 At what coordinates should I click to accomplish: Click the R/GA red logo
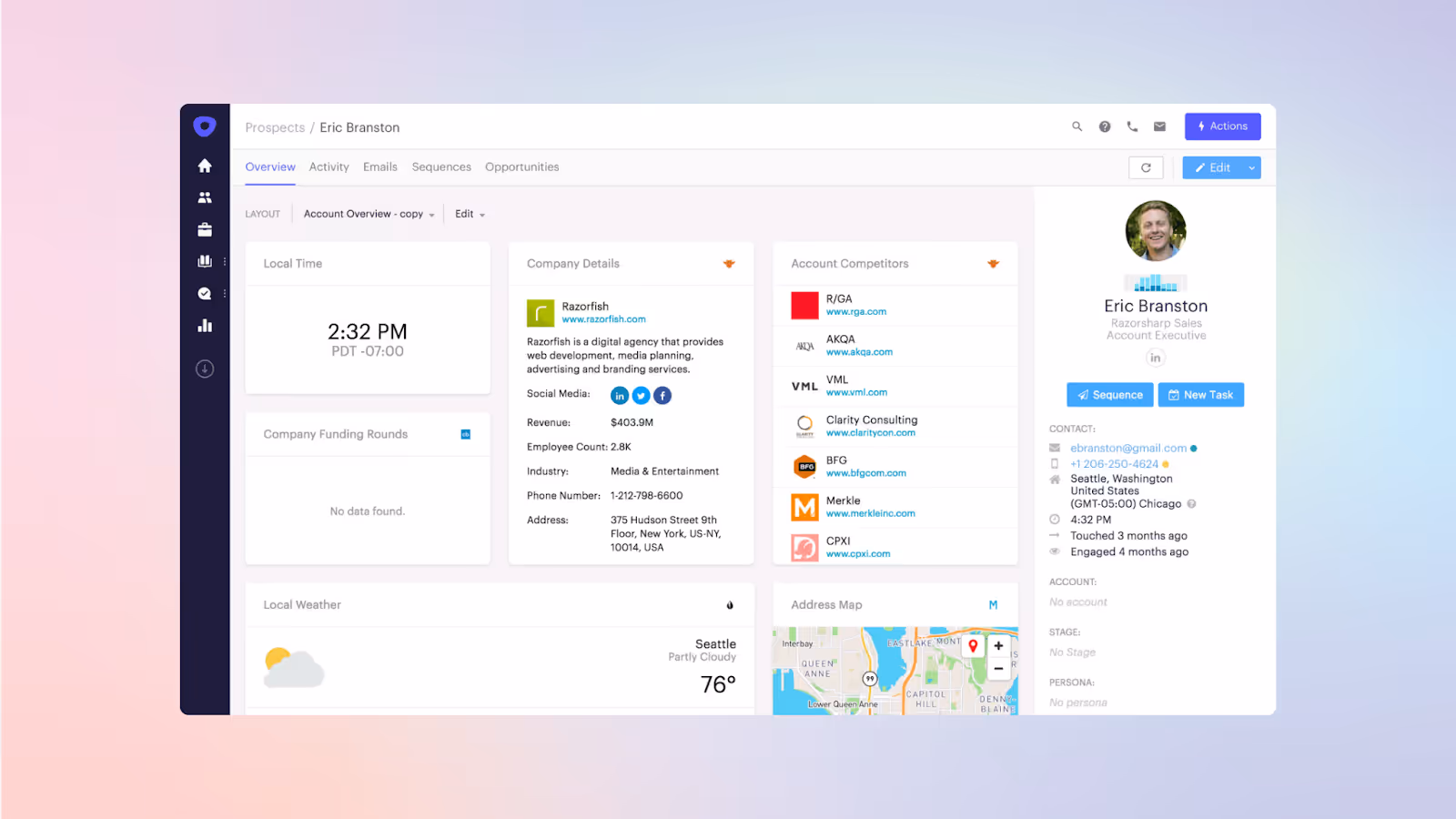[804, 306]
